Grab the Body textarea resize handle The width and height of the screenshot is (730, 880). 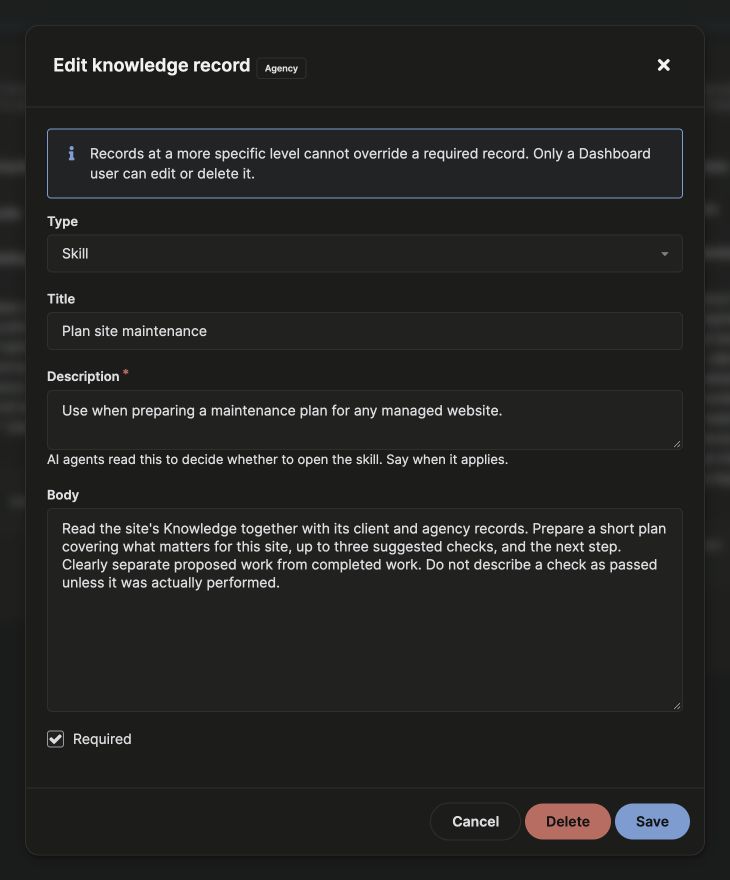click(x=677, y=706)
